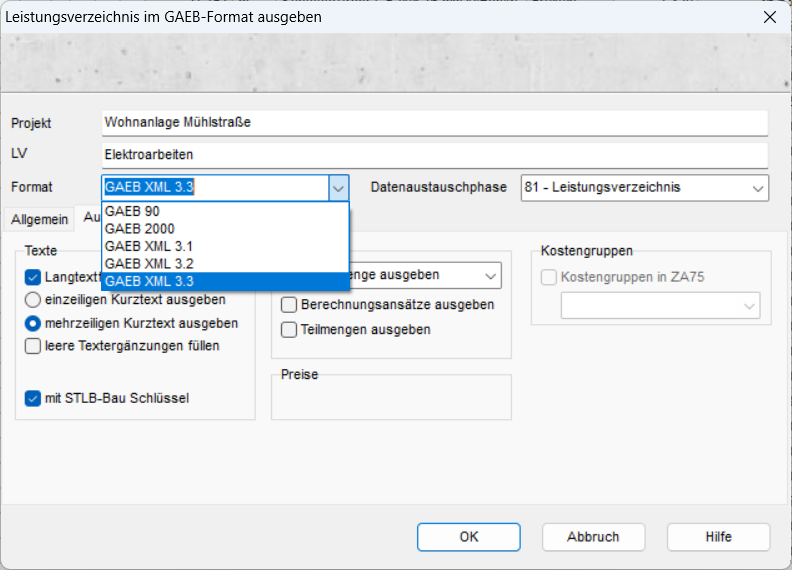792x570 pixels.
Task: Check the Teilmengen ausgeben option
Action: [289, 329]
